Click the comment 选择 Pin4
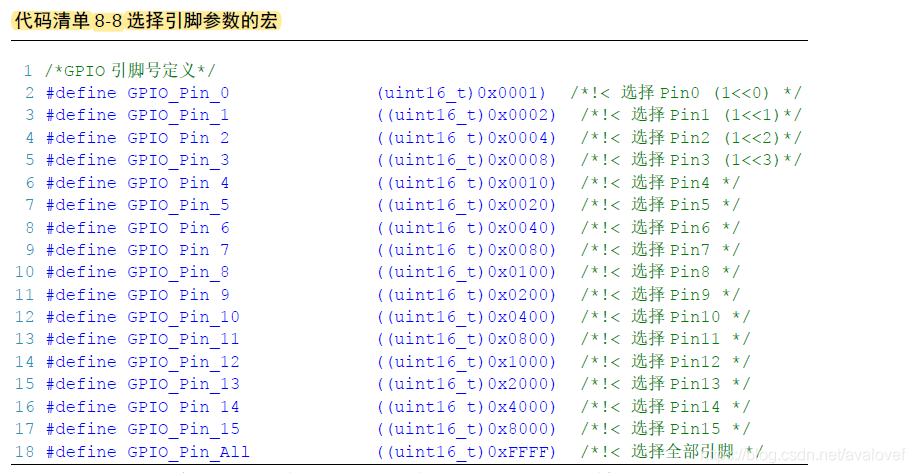Viewport: 915px width, 473px height. click(670, 183)
